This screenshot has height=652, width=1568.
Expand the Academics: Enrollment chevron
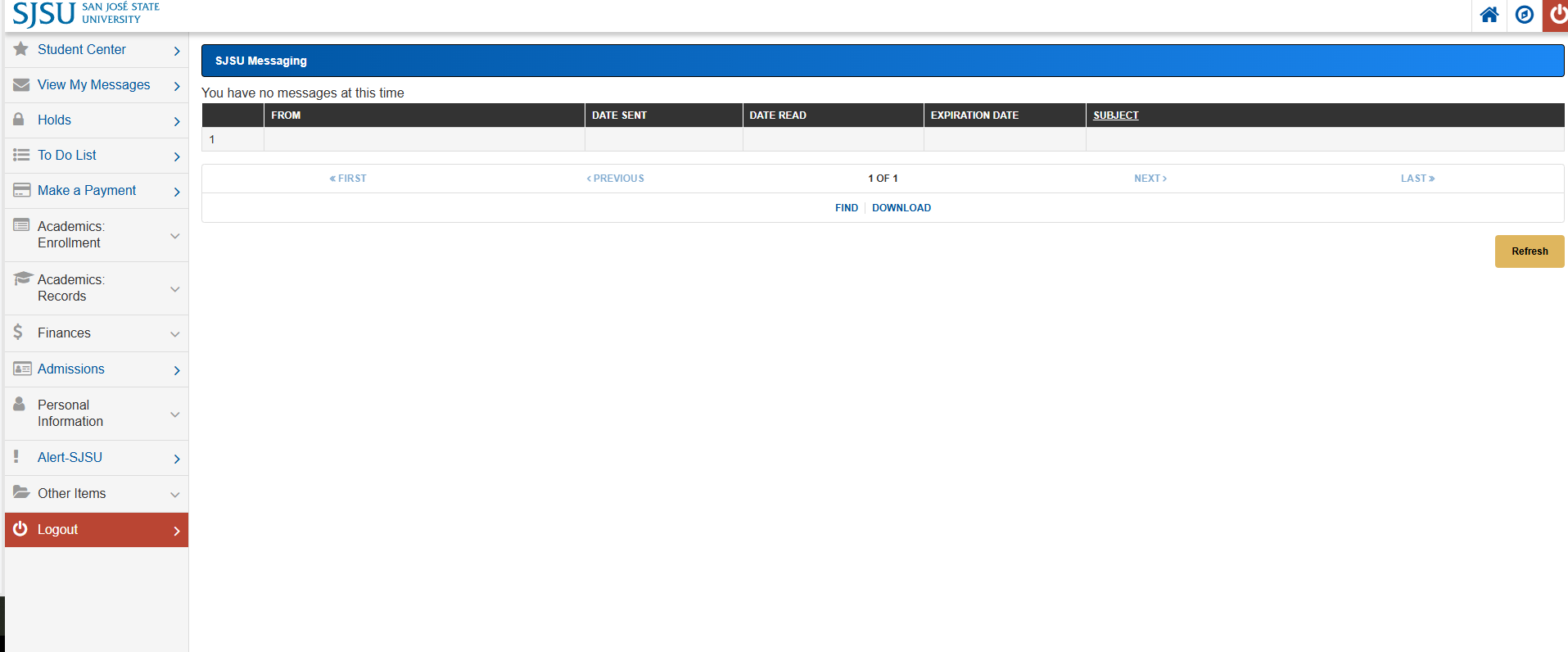click(x=174, y=236)
